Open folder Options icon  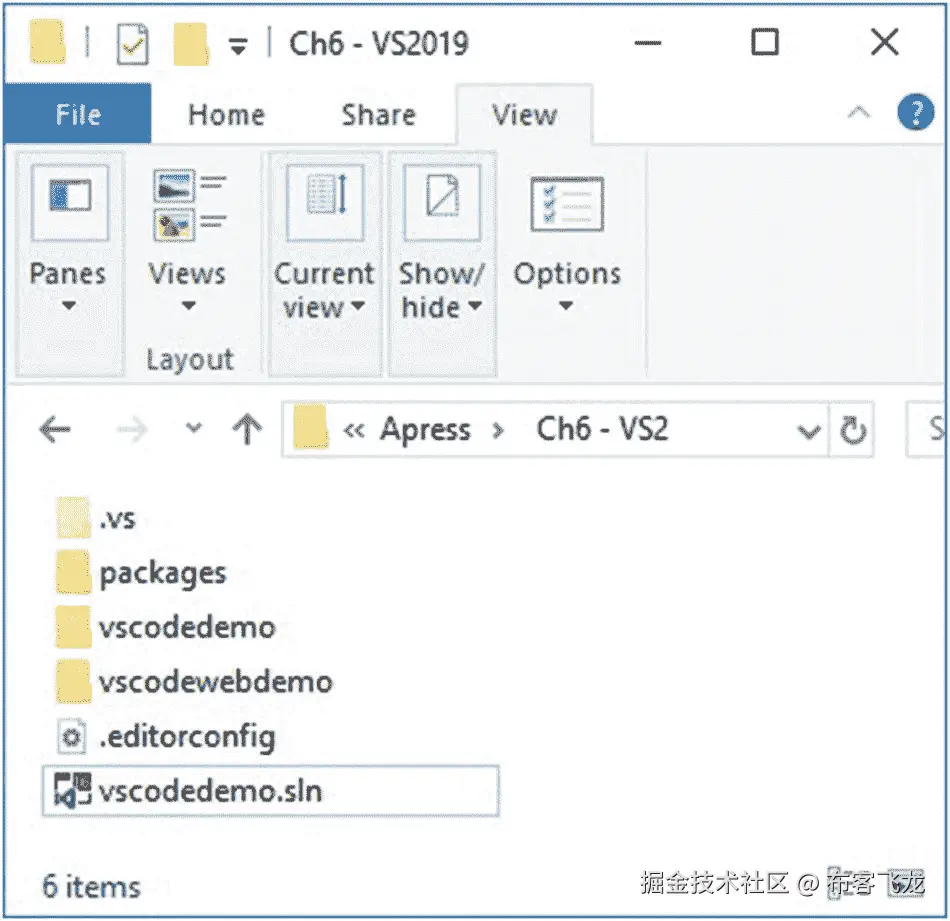[567, 205]
